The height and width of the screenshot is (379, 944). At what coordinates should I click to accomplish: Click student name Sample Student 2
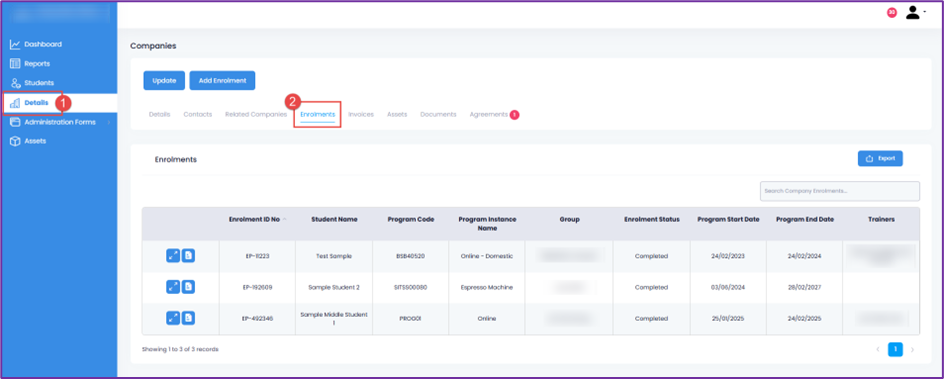coord(334,288)
